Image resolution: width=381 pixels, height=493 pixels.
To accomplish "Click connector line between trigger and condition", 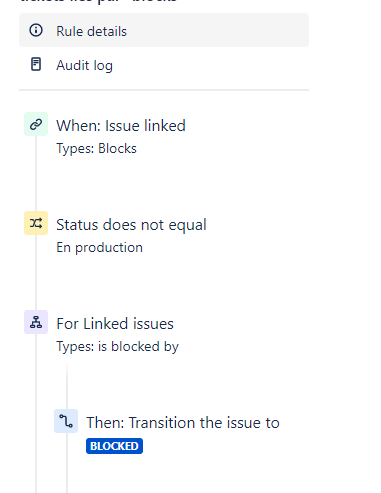I will click(x=36, y=173).
